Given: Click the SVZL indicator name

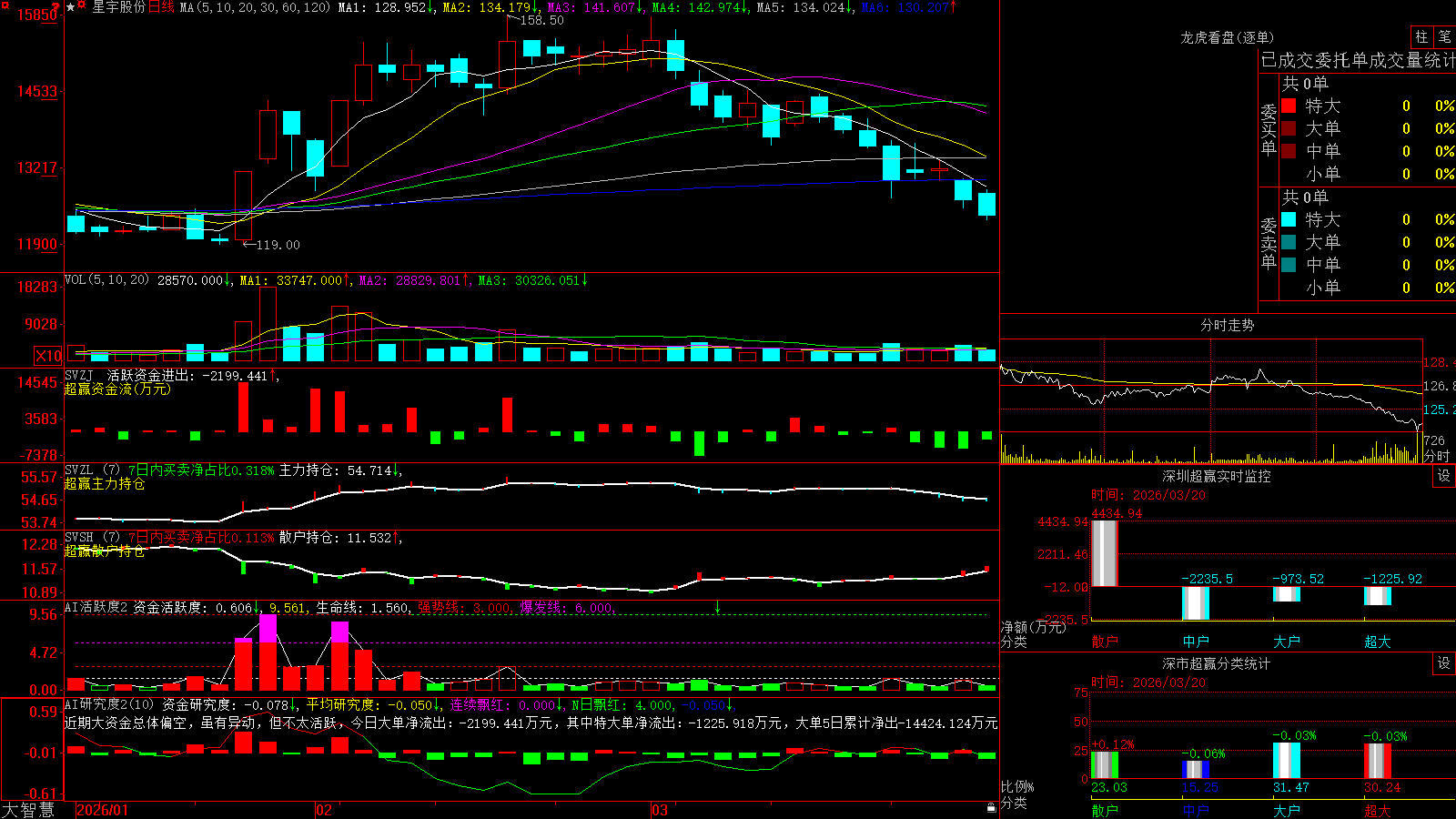Looking at the screenshot, I should tap(78, 470).
